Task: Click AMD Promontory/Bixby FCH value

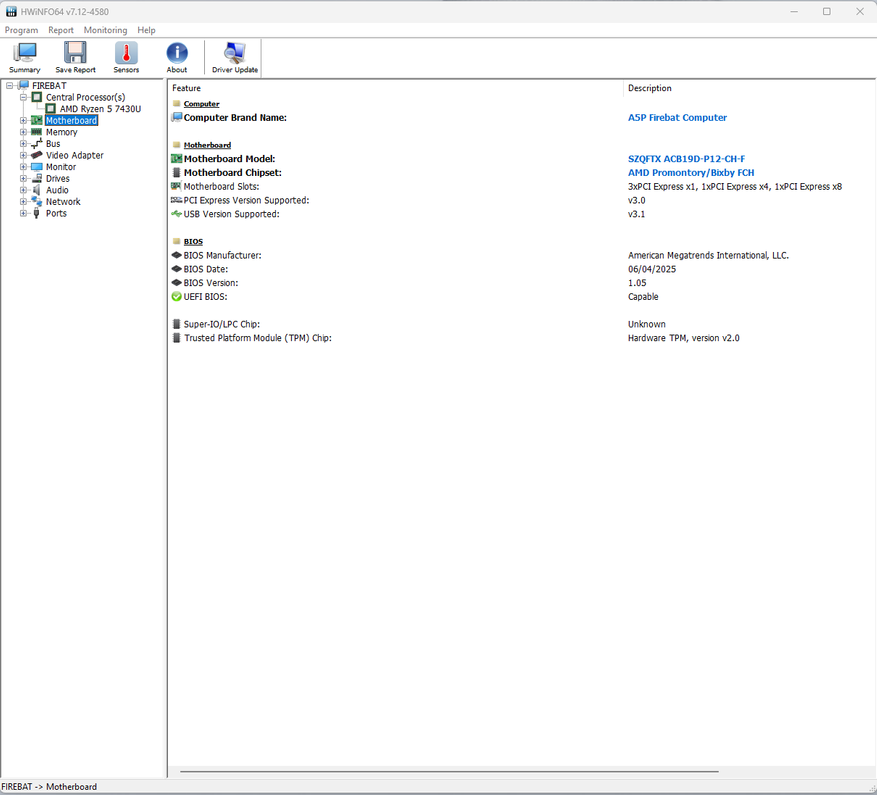Action: pyautogui.click(x=691, y=172)
